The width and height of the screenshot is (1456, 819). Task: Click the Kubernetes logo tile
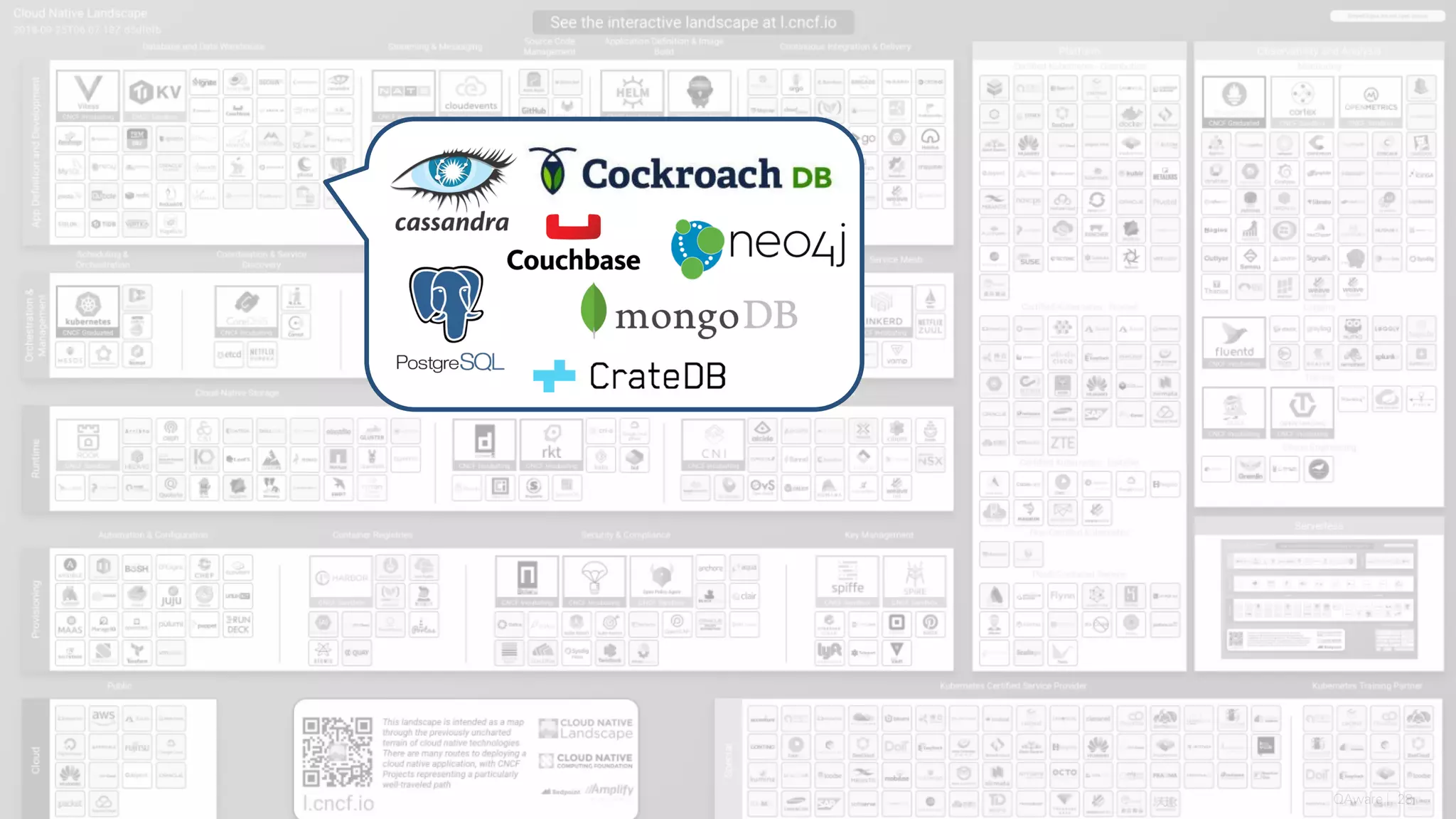[88, 311]
